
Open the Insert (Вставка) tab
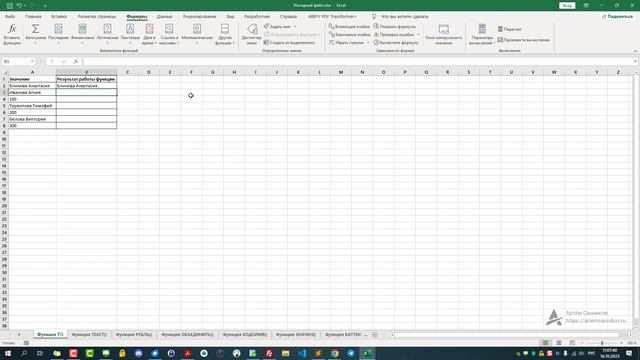click(59, 17)
